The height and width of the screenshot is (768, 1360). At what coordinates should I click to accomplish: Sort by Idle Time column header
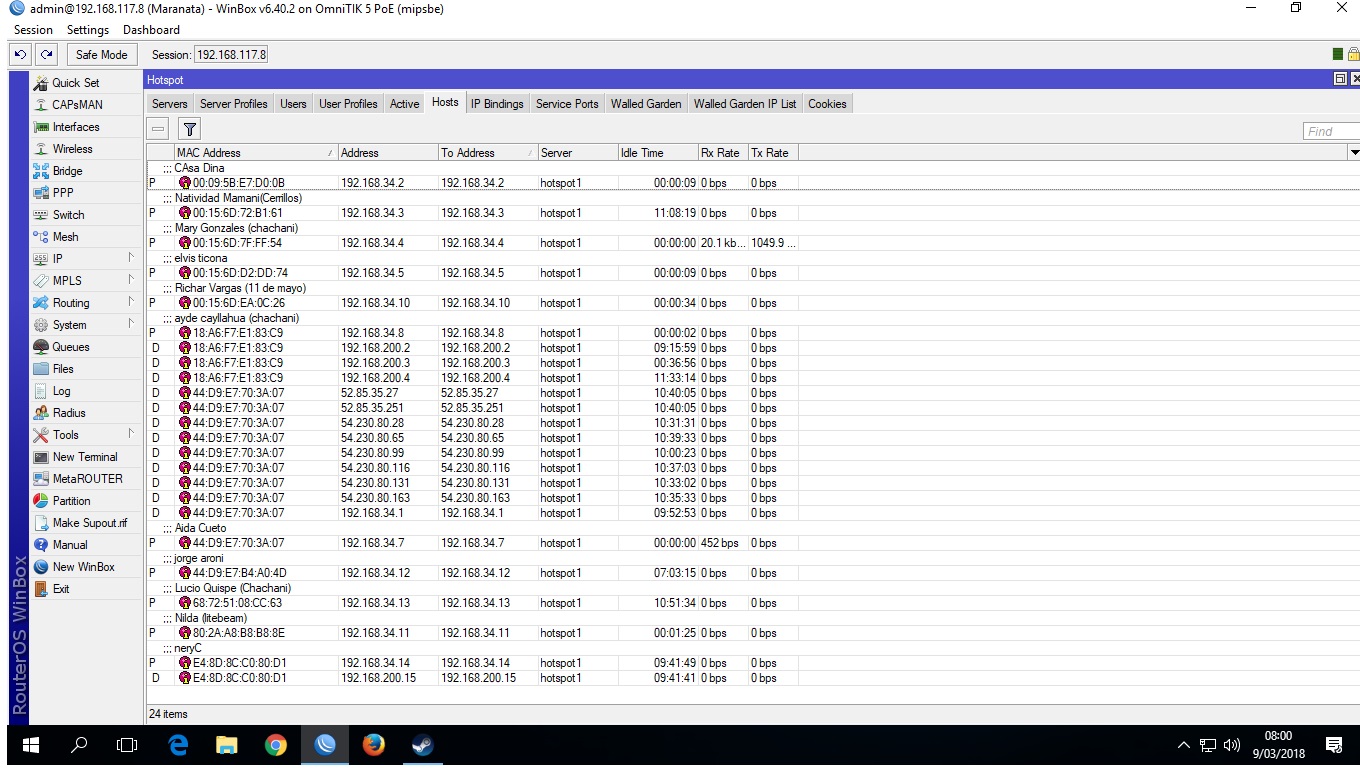point(658,153)
